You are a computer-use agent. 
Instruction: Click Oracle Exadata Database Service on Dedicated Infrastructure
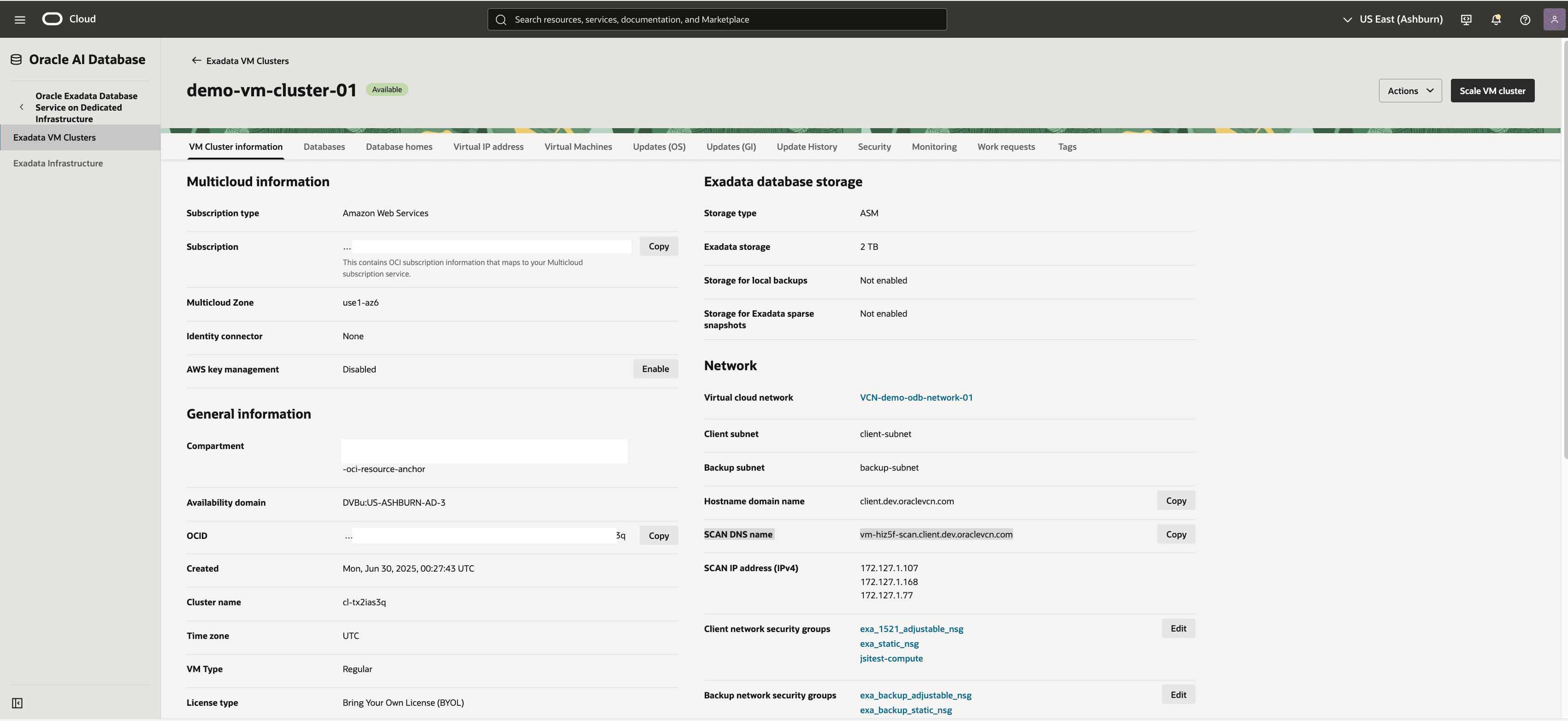coord(87,107)
